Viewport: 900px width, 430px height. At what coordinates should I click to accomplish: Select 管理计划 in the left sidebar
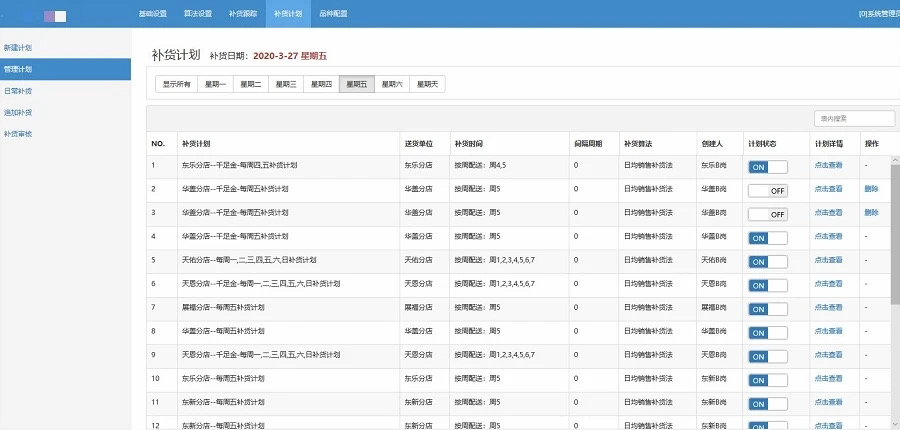pyautogui.click(x=65, y=69)
